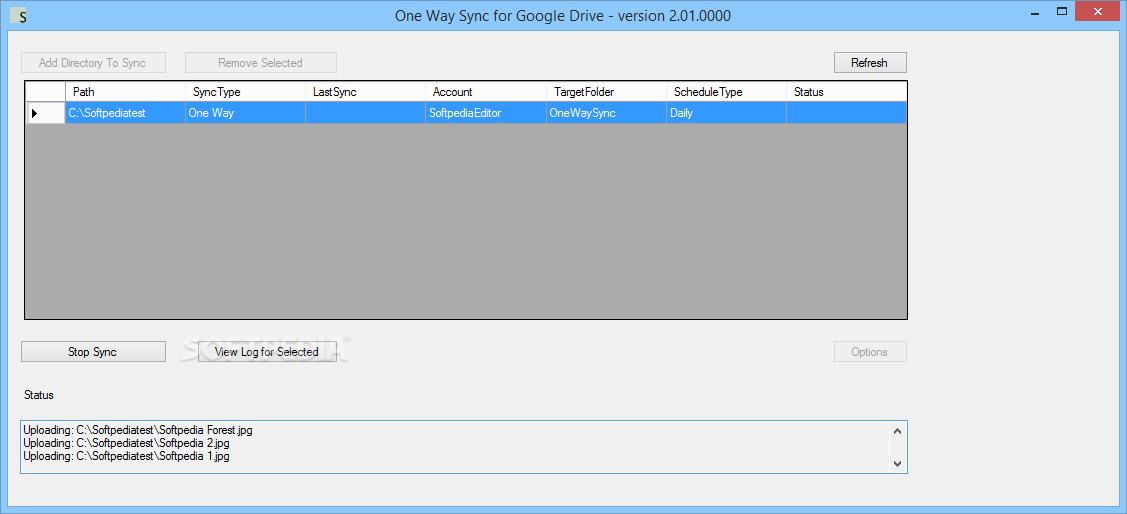Sort by the Account column header
The height and width of the screenshot is (514, 1127).
pos(485,92)
